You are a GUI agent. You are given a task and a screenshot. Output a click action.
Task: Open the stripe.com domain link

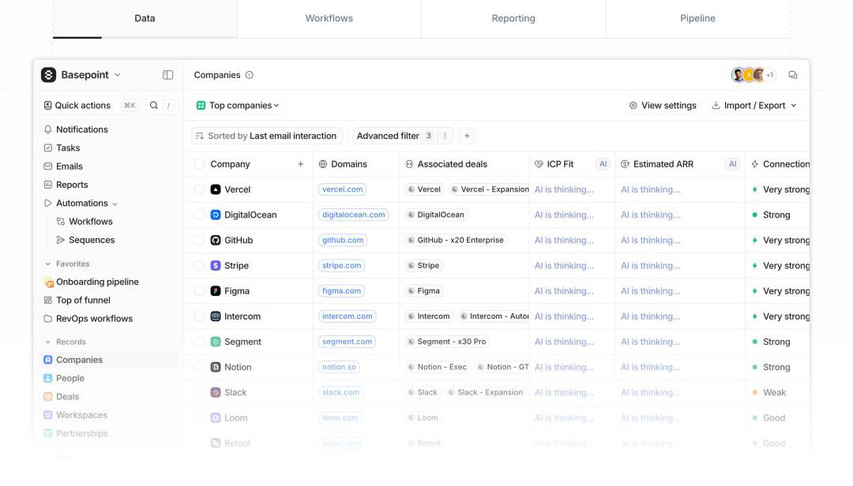(x=342, y=266)
